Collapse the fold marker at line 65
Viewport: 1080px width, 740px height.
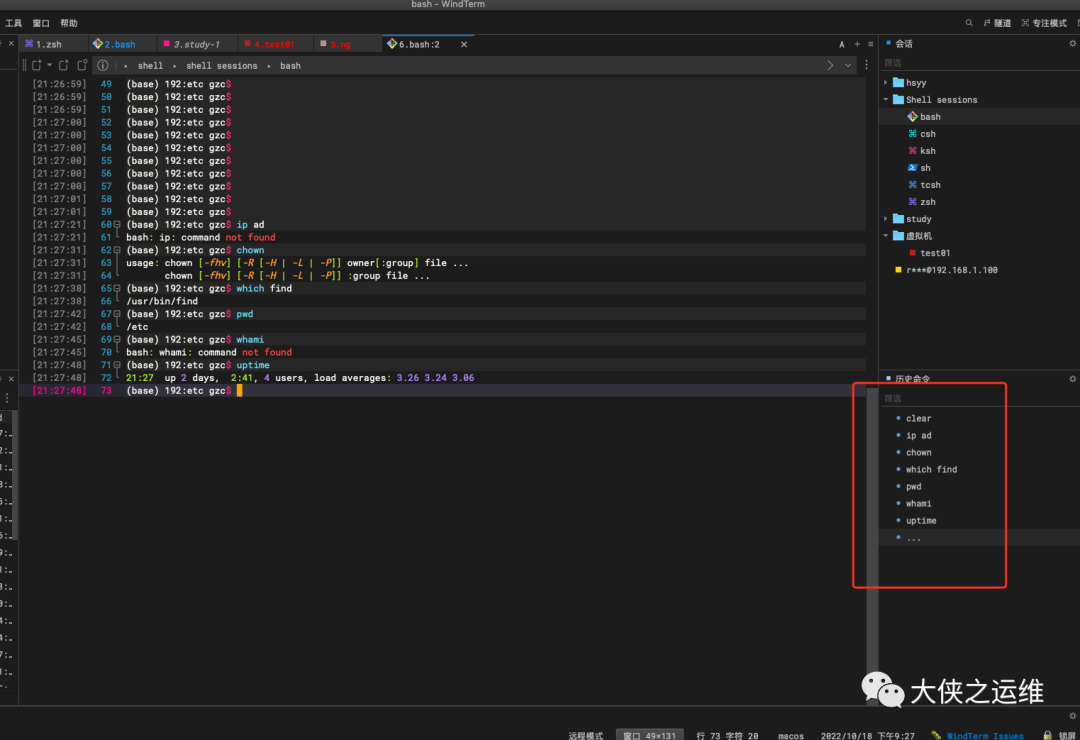(117, 289)
